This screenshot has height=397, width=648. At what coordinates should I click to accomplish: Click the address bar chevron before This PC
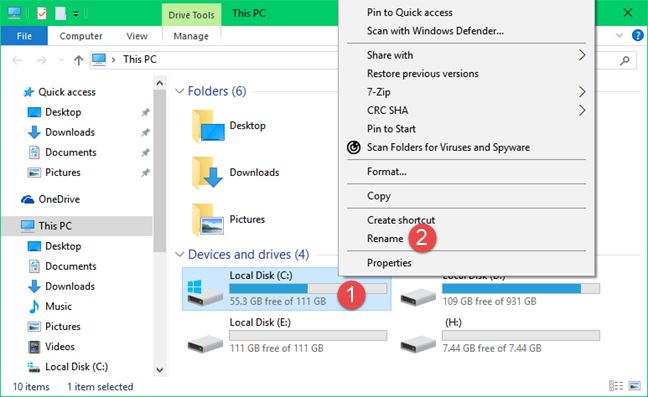coord(113,60)
